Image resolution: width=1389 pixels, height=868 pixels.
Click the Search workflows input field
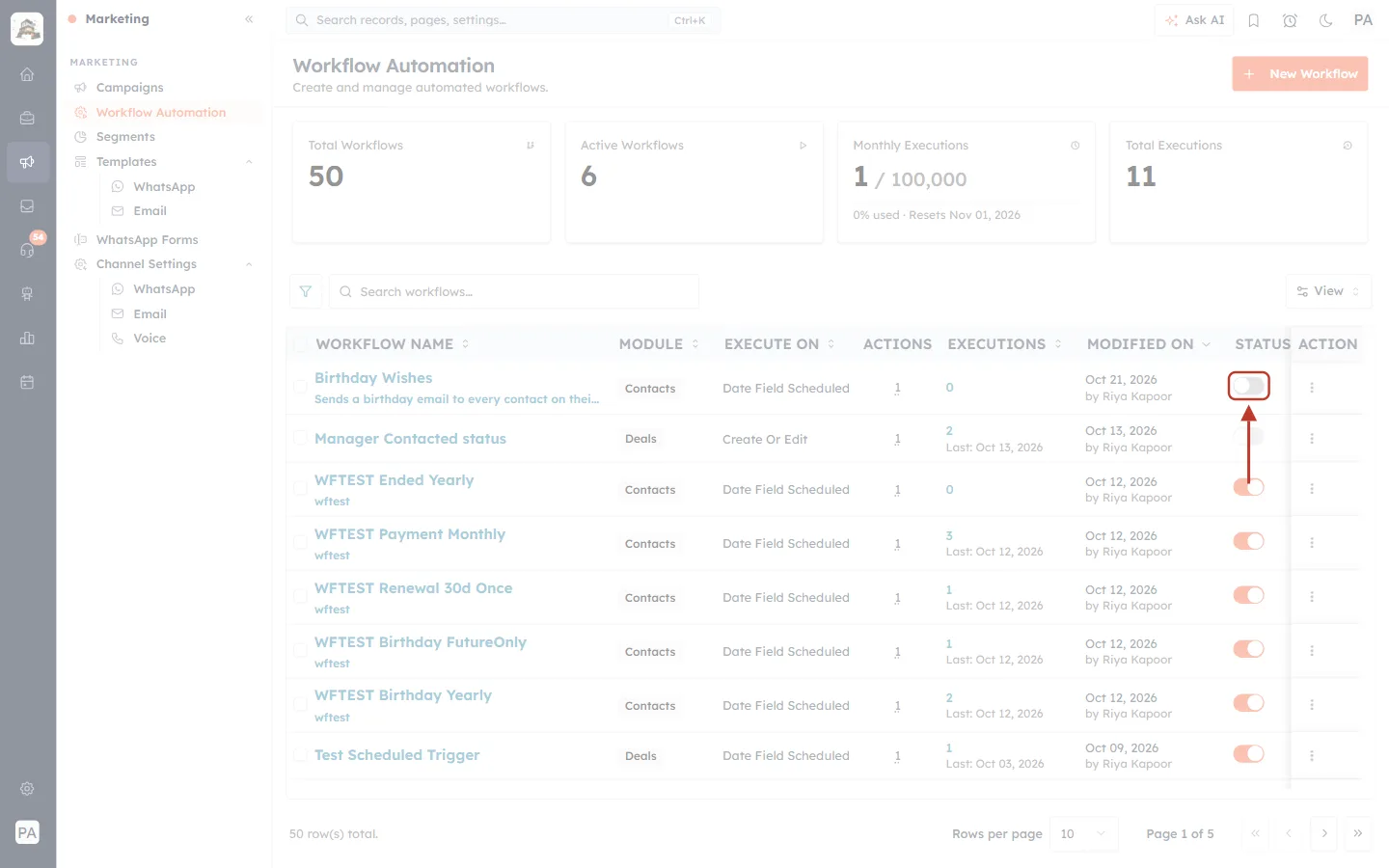514,291
